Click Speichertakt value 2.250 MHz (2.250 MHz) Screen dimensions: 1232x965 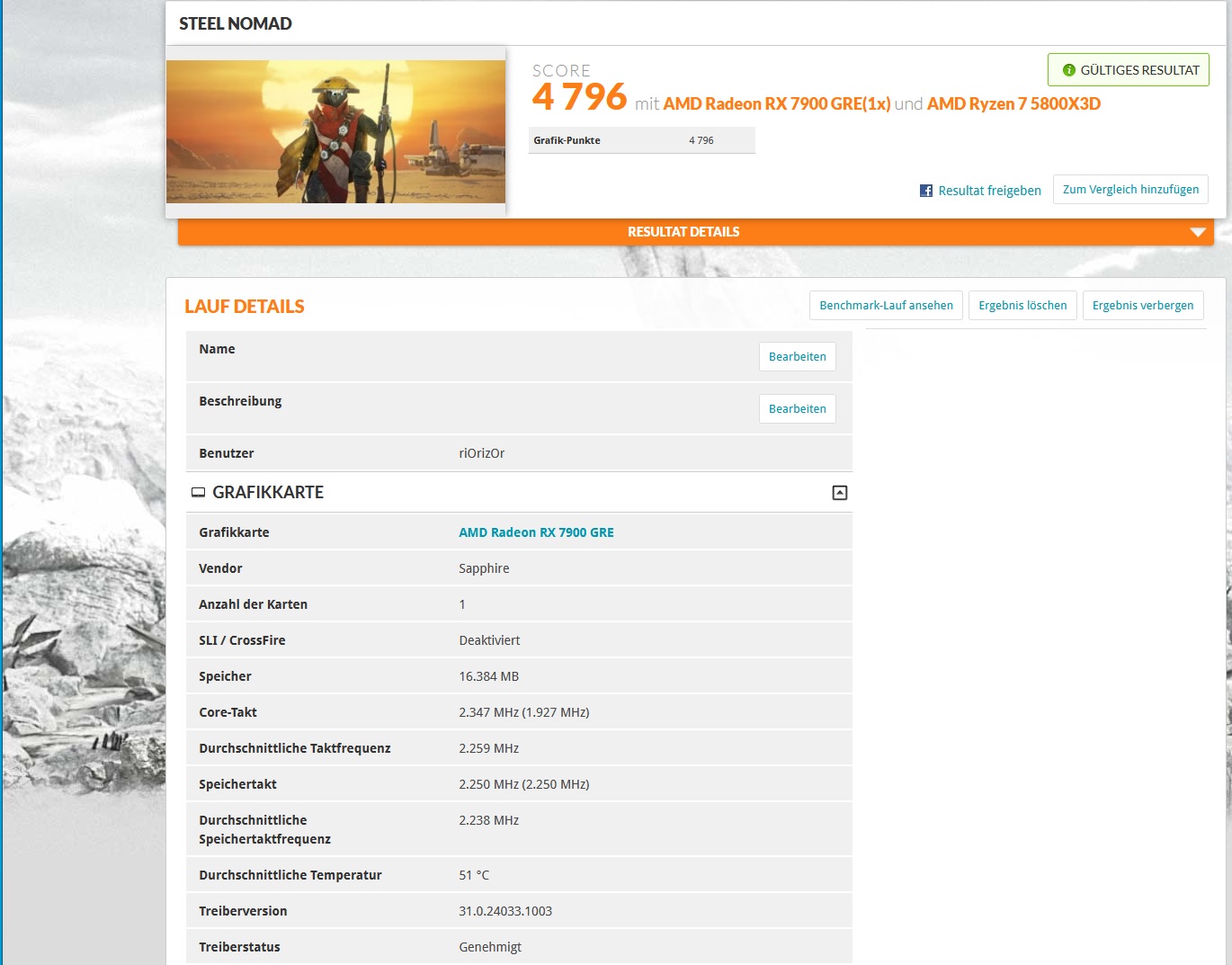[x=524, y=784]
